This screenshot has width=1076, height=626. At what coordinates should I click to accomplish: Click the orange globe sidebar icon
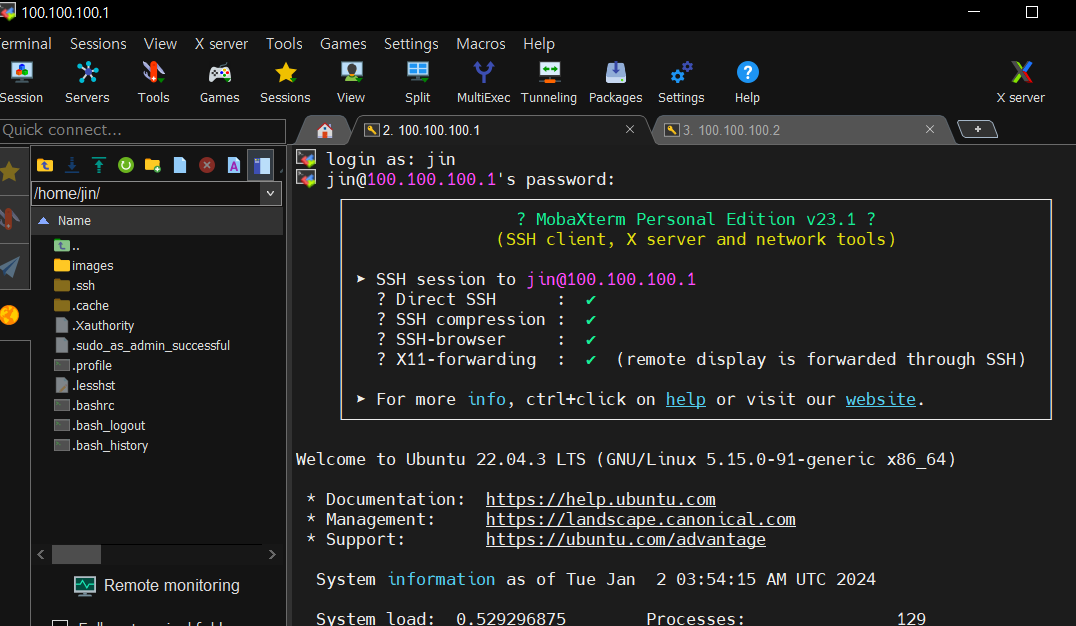[x=10, y=315]
